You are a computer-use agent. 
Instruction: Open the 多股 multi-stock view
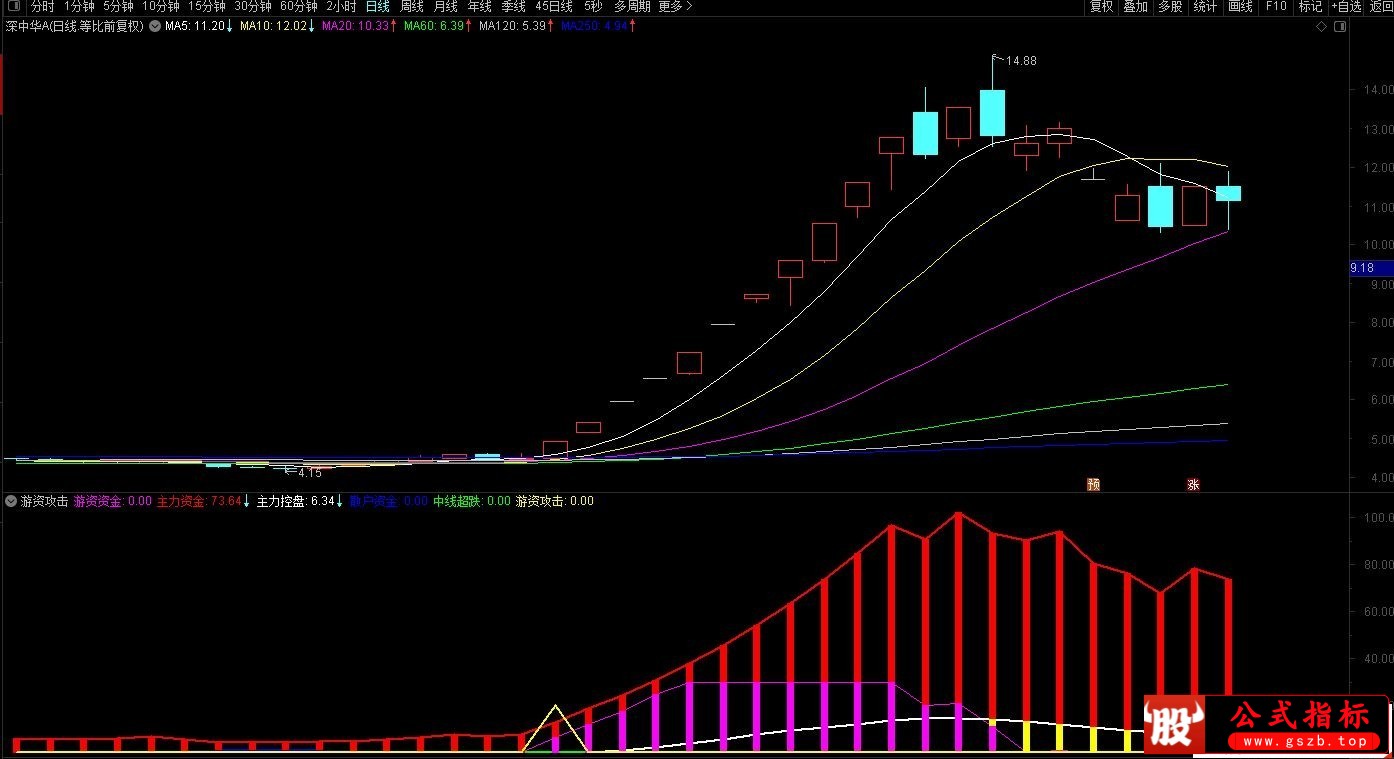click(1170, 6)
